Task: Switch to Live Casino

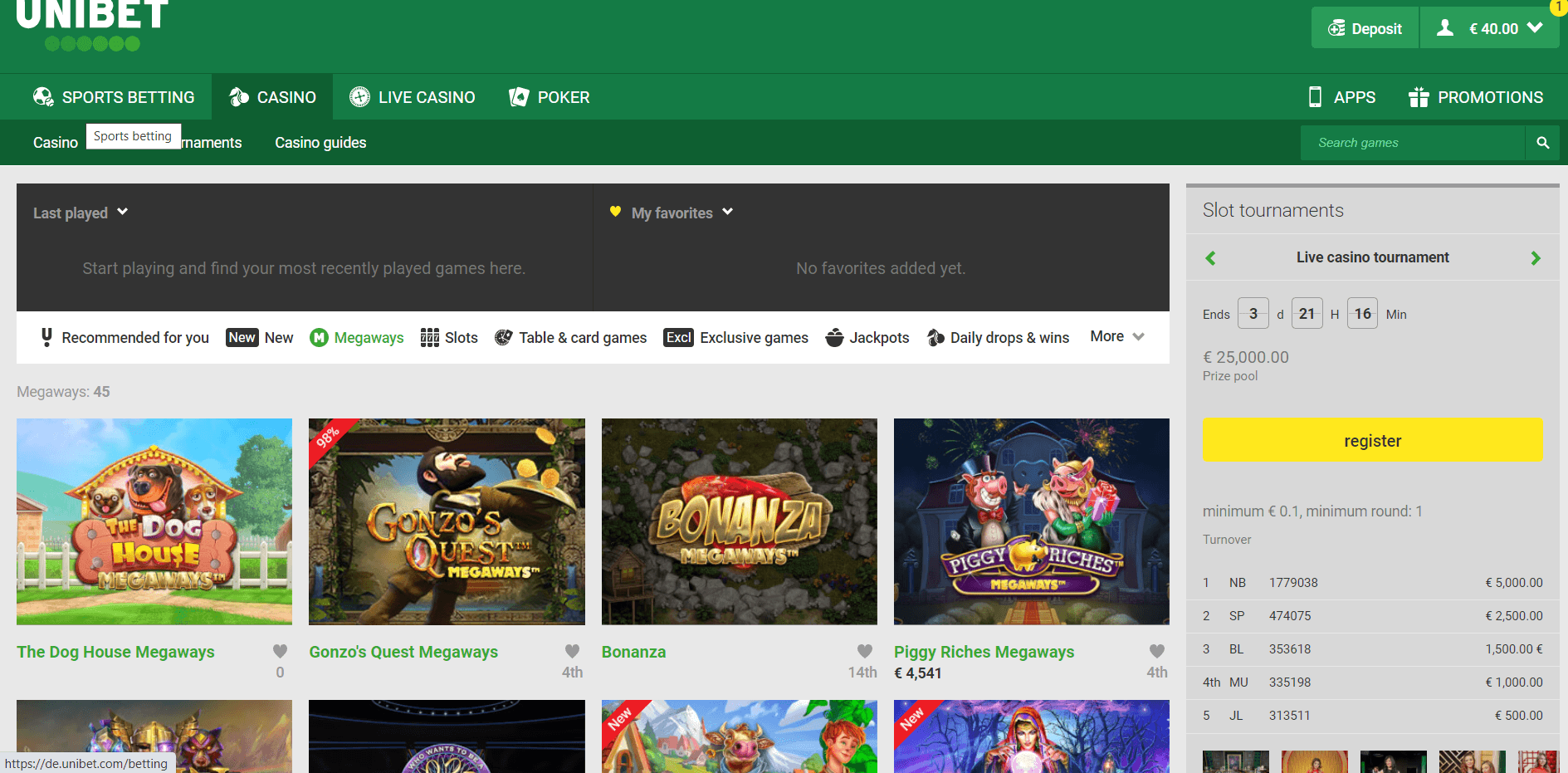Action: (x=413, y=97)
